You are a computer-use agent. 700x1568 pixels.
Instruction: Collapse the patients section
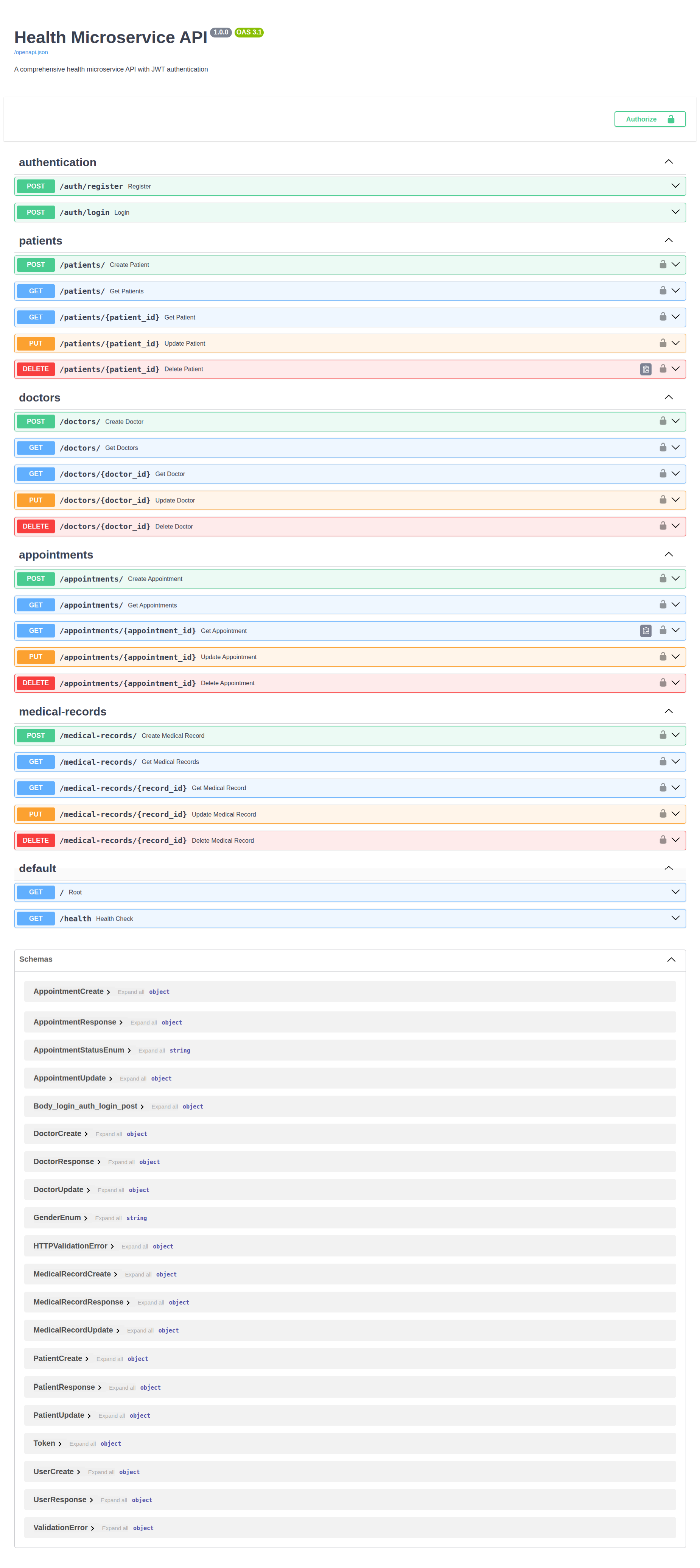(668, 240)
